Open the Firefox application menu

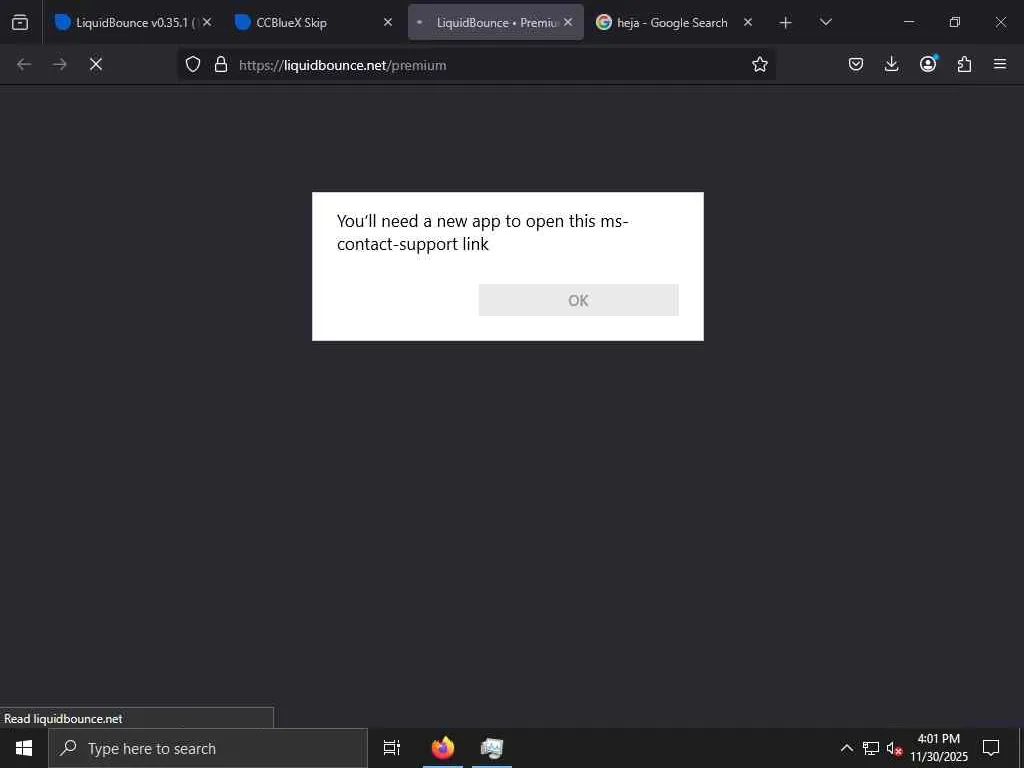1000,64
